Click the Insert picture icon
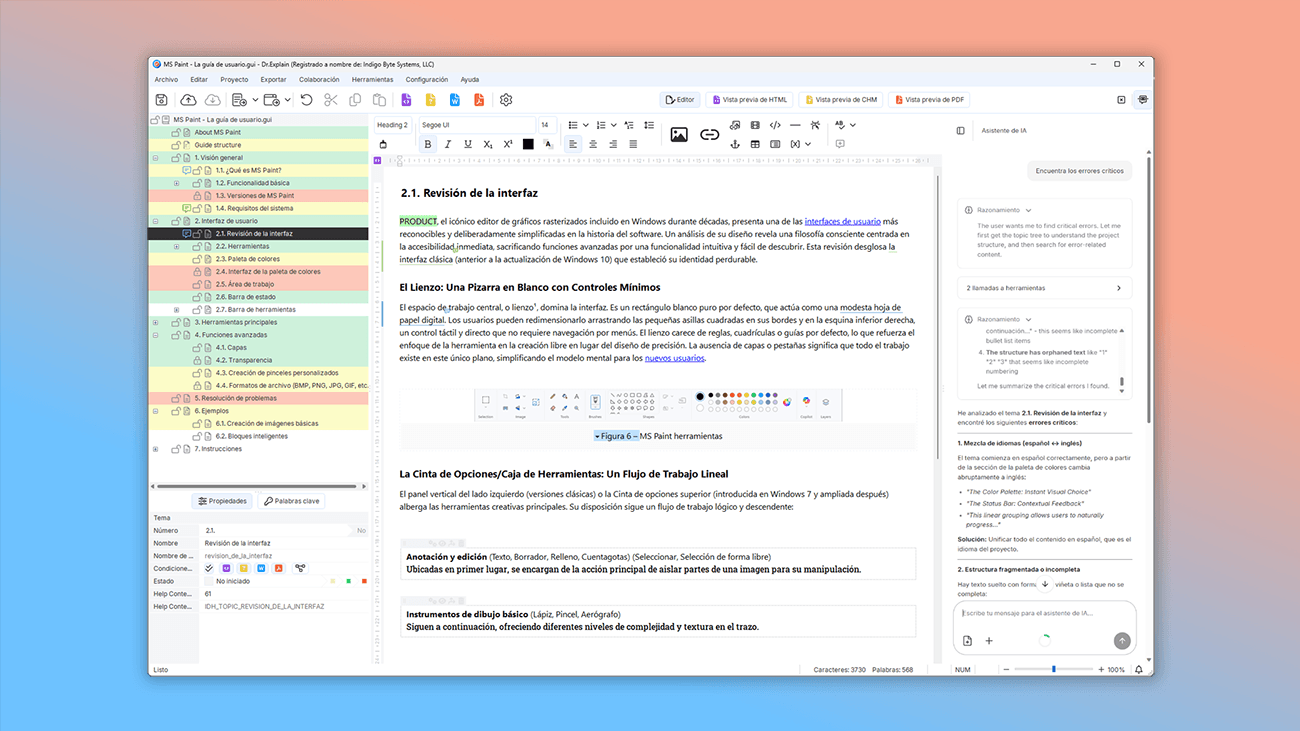The width and height of the screenshot is (1300, 731). coord(679,135)
